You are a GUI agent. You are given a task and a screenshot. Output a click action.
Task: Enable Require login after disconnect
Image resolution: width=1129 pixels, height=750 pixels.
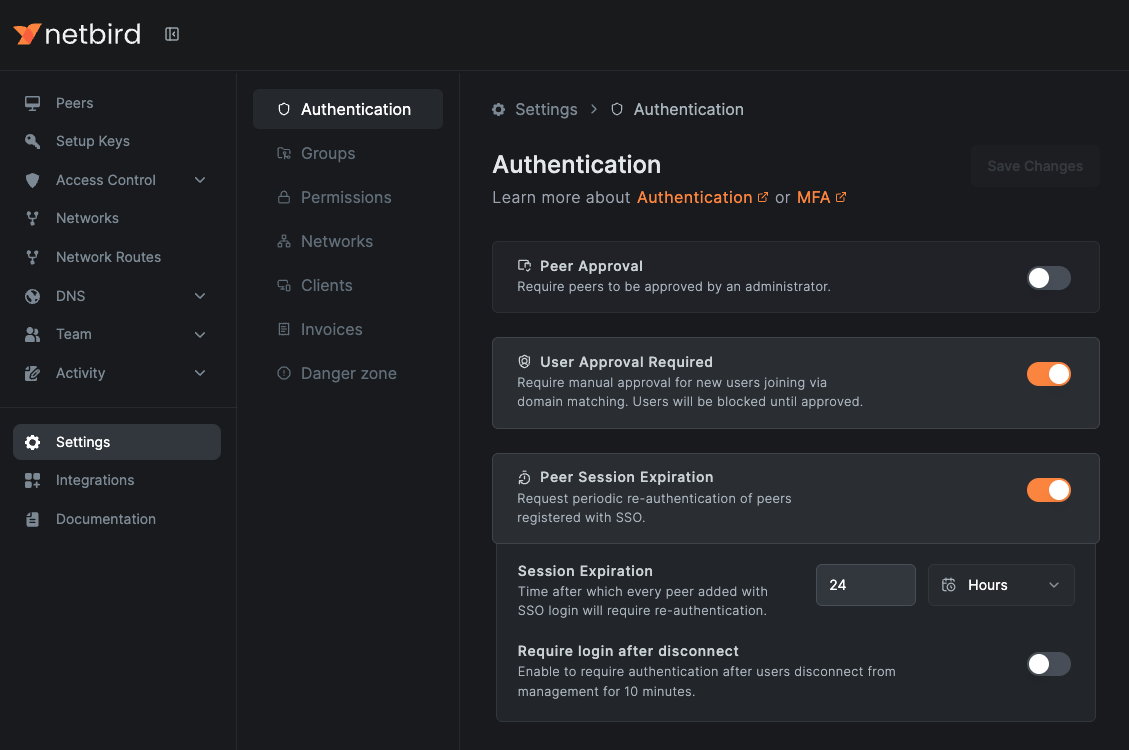click(1048, 664)
